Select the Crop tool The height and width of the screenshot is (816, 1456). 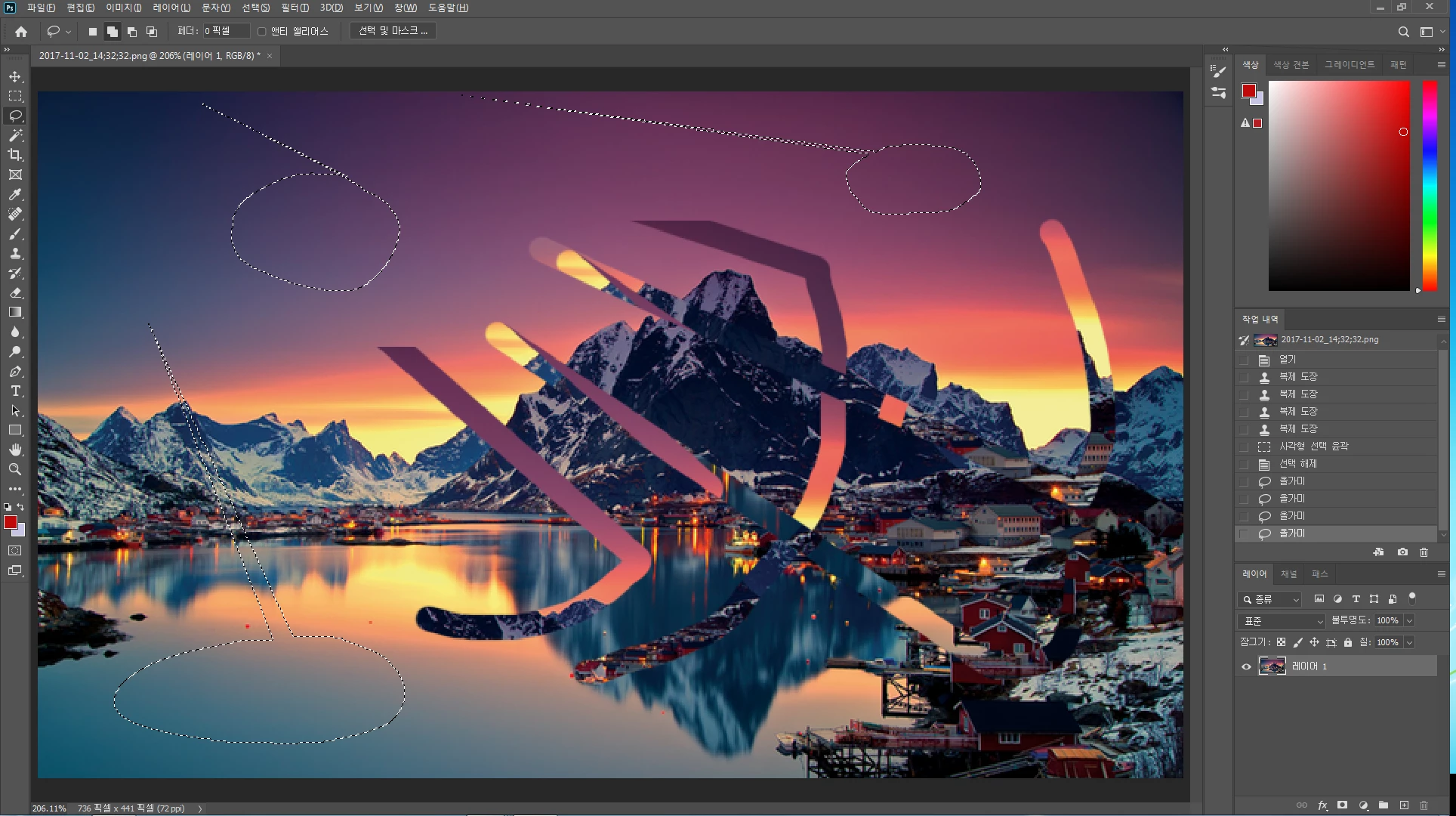[15, 155]
